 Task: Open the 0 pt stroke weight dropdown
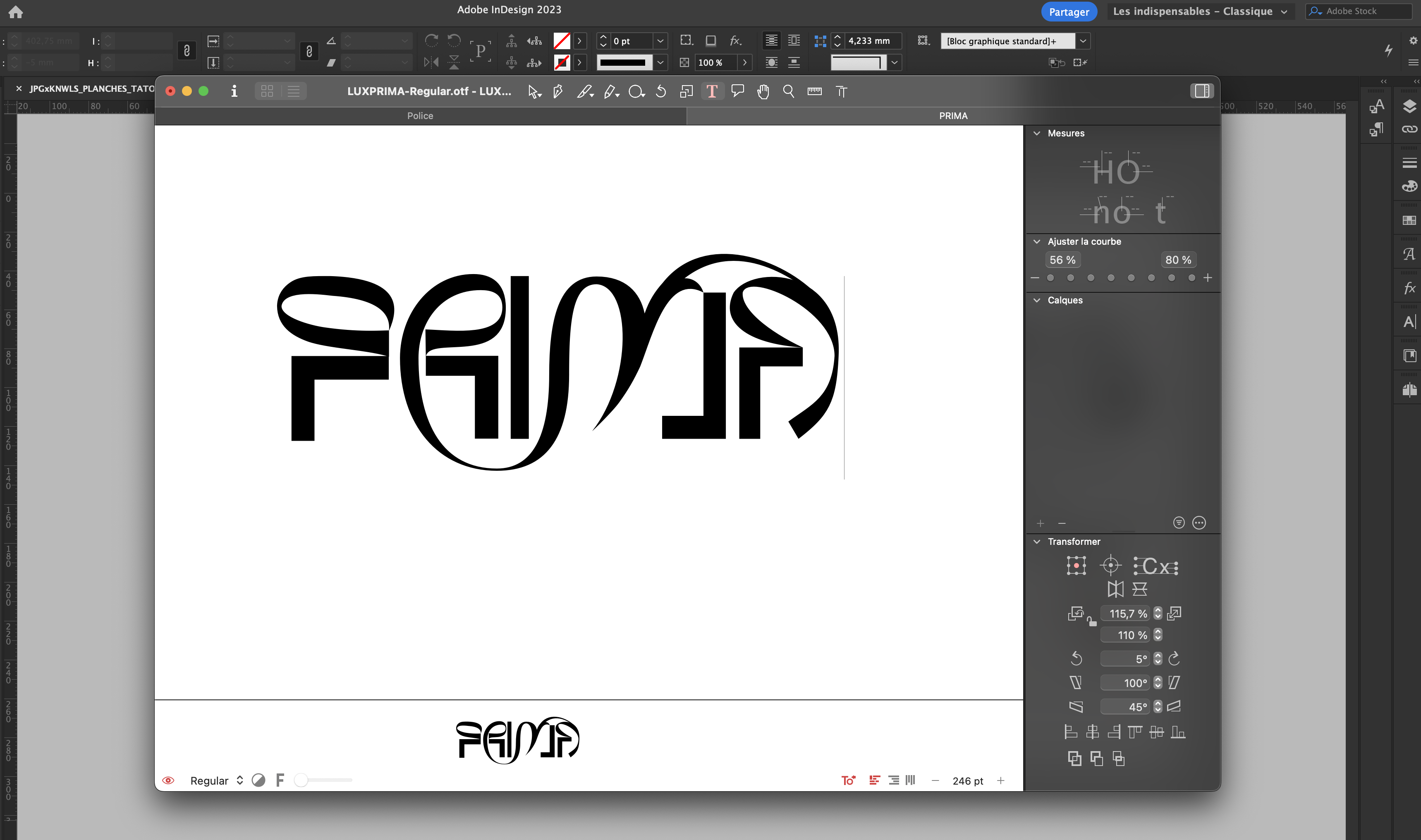[660, 41]
